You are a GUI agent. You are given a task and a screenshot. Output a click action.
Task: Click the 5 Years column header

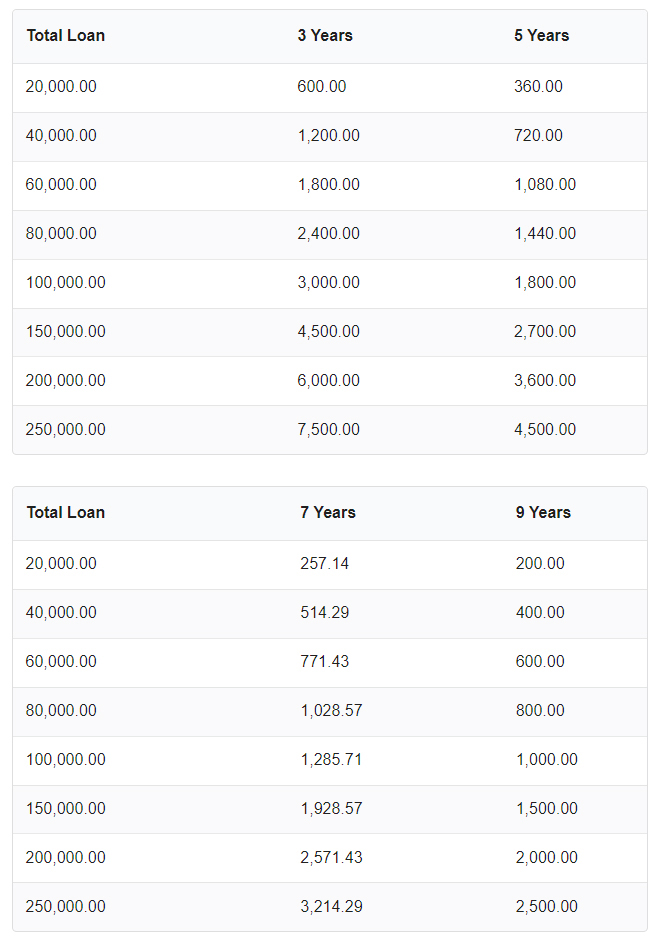click(x=541, y=35)
